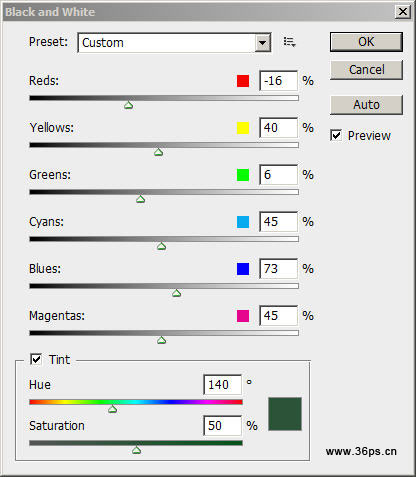Open the Custom preset combo box

click(x=174, y=43)
